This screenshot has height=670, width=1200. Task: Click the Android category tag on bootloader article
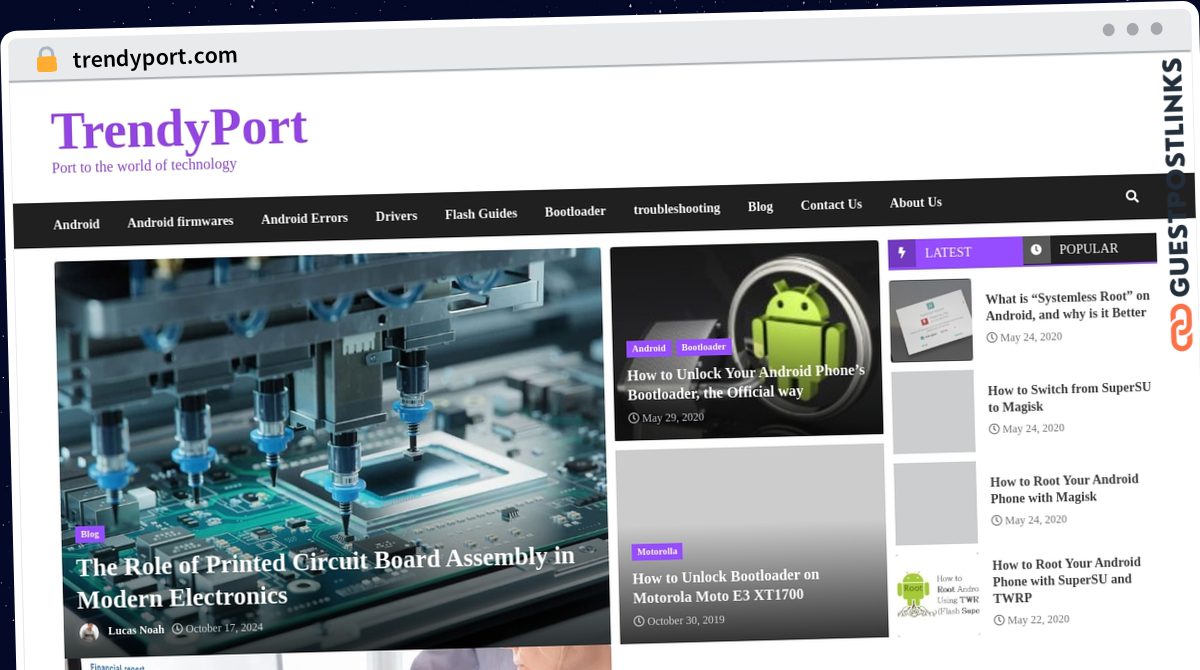click(649, 348)
